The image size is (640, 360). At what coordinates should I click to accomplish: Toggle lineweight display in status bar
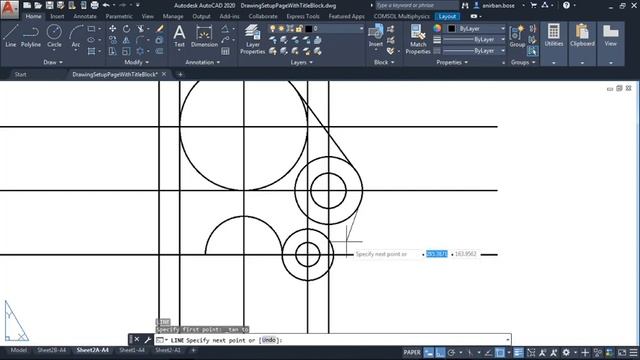point(518,353)
